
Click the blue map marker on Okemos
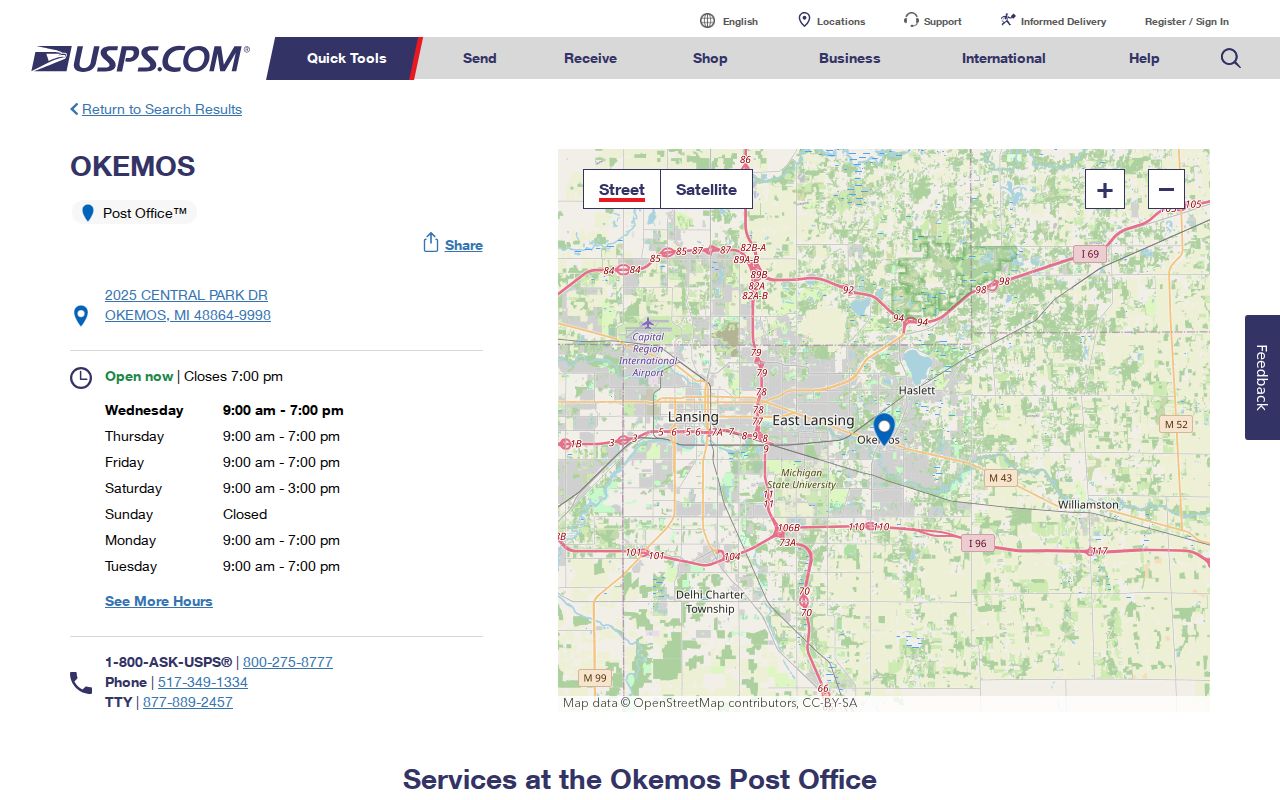(884, 429)
